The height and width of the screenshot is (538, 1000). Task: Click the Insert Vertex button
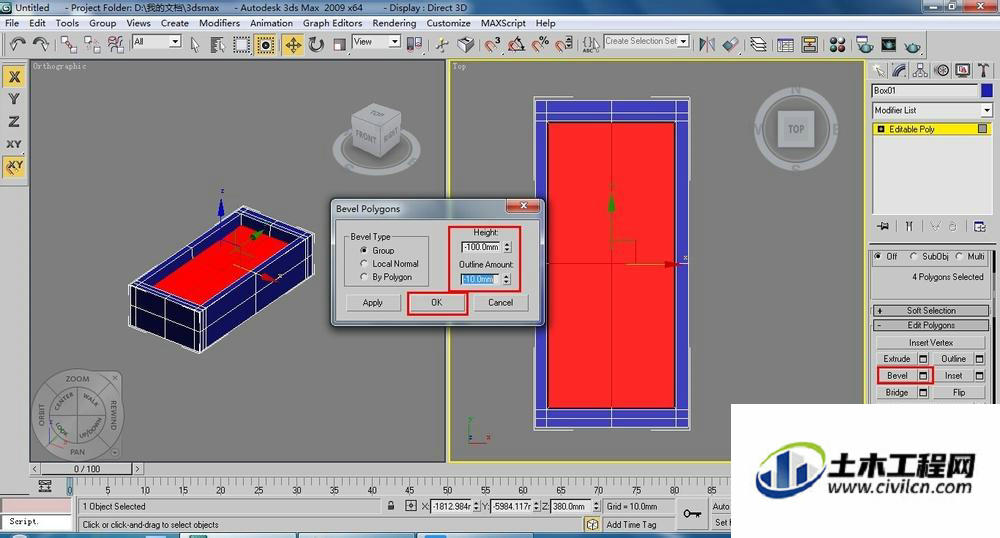[x=931, y=342]
